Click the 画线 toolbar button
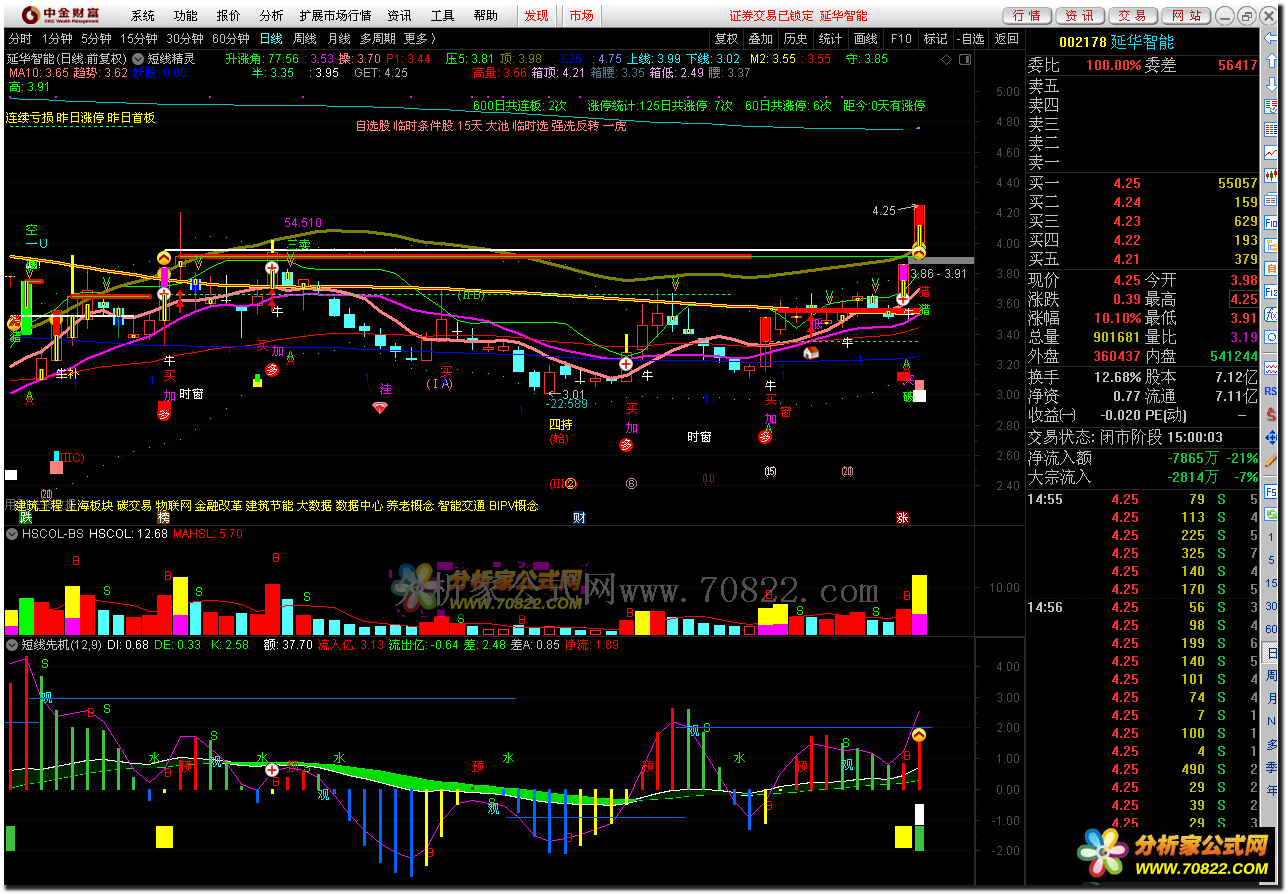 point(865,38)
